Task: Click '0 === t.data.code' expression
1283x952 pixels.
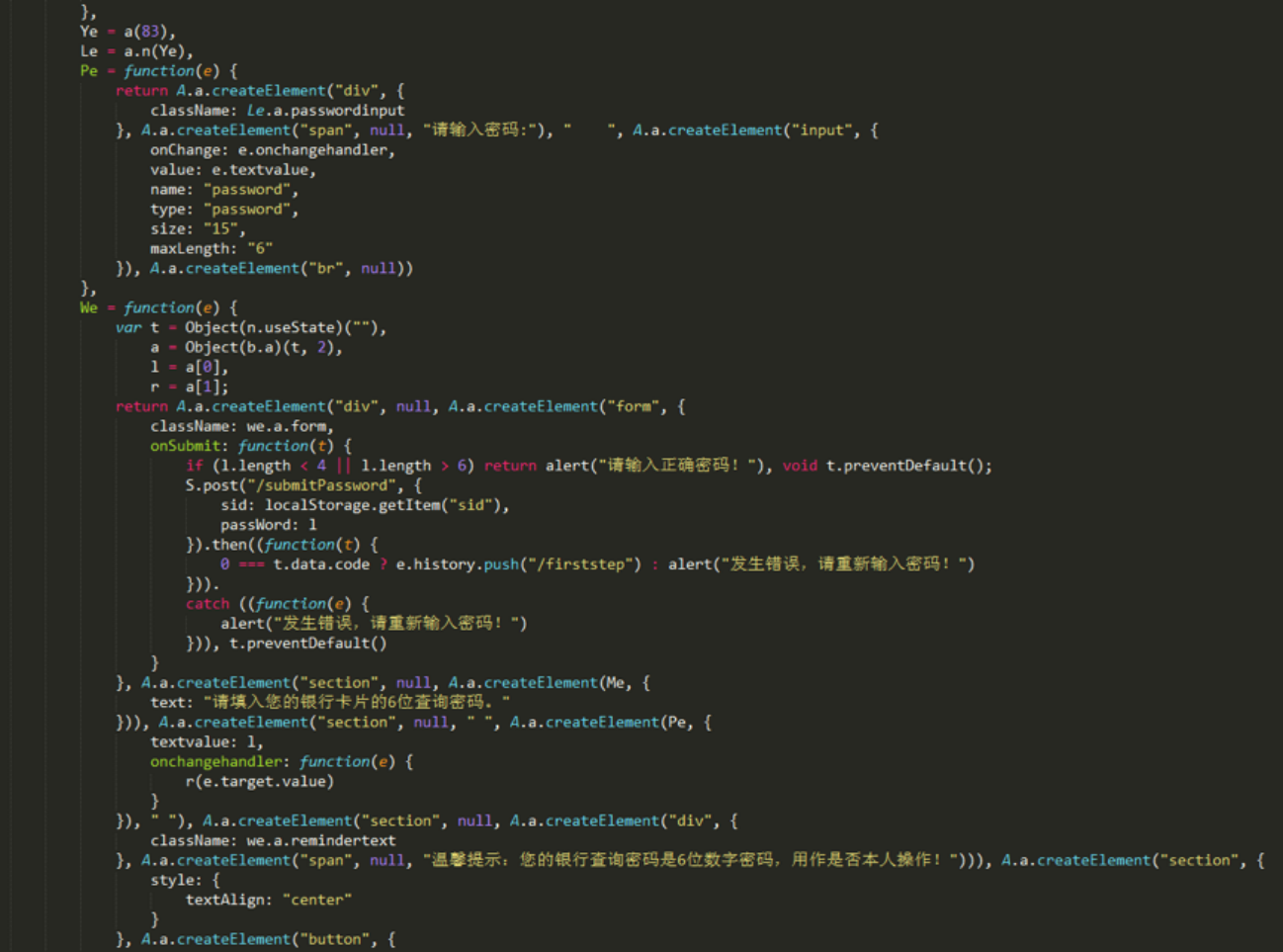Action: pyautogui.click(x=295, y=564)
